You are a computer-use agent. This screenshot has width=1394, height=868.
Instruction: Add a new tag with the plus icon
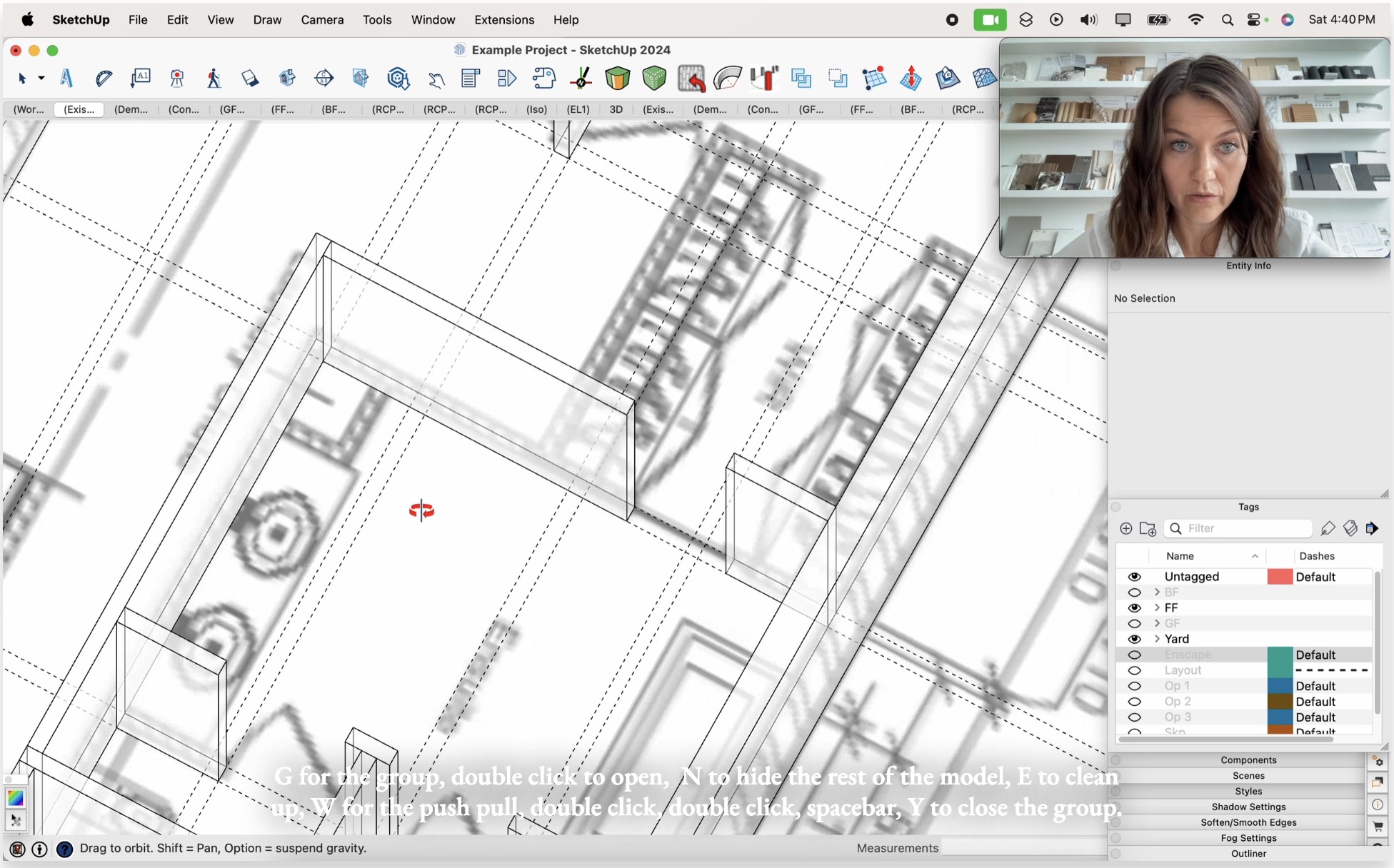pos(1126,529)
